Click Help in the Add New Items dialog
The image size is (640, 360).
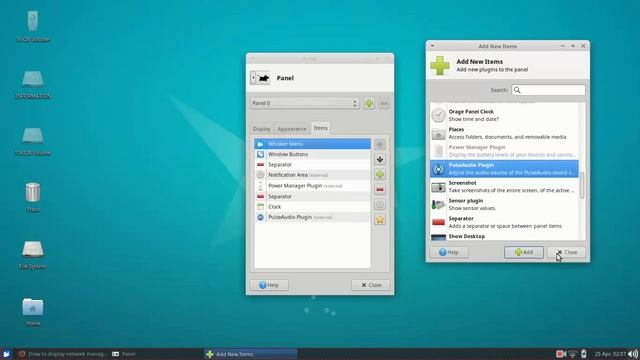449,252
